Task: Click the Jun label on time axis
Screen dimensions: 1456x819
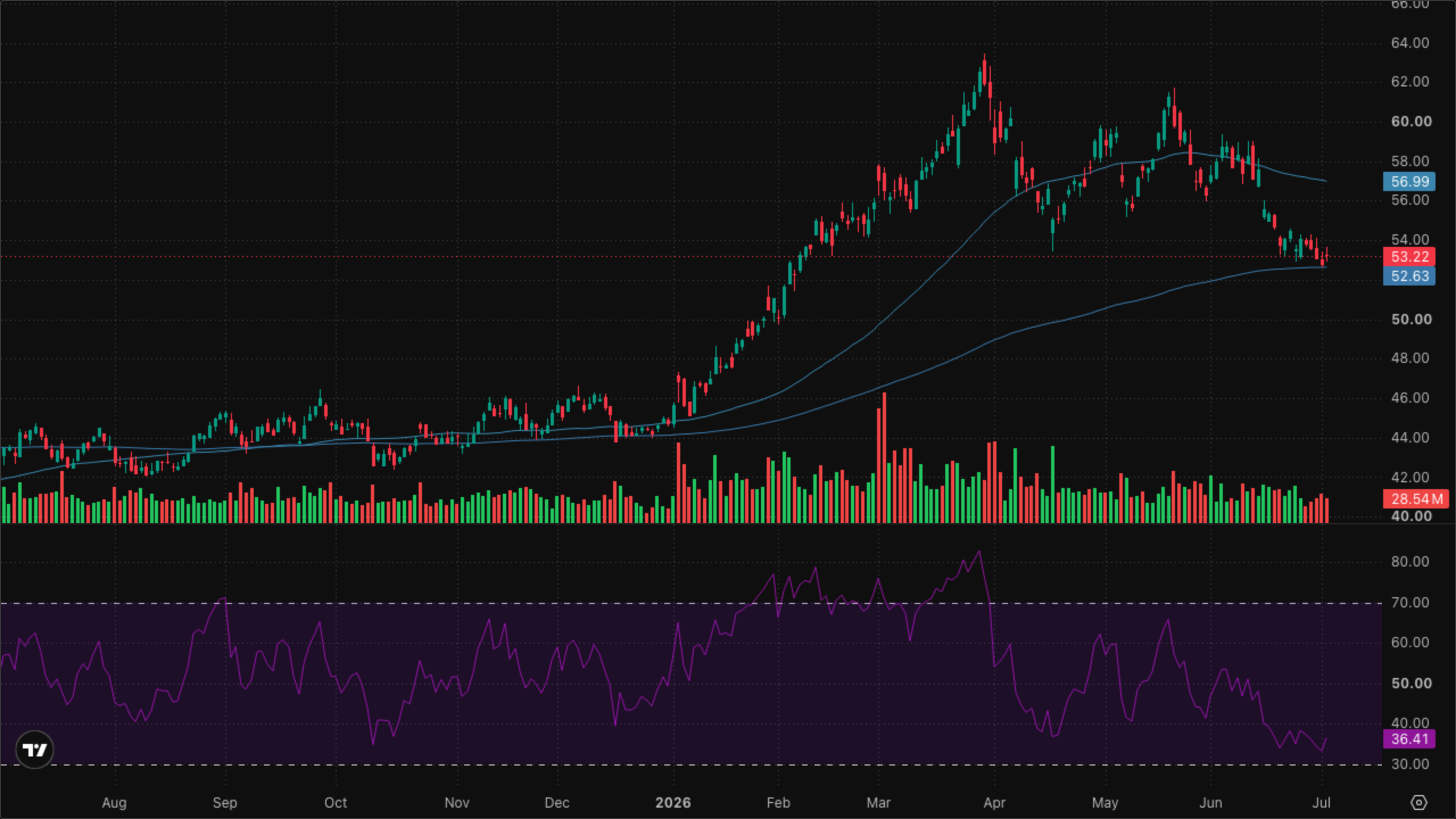Action: tap(1210, 803)
